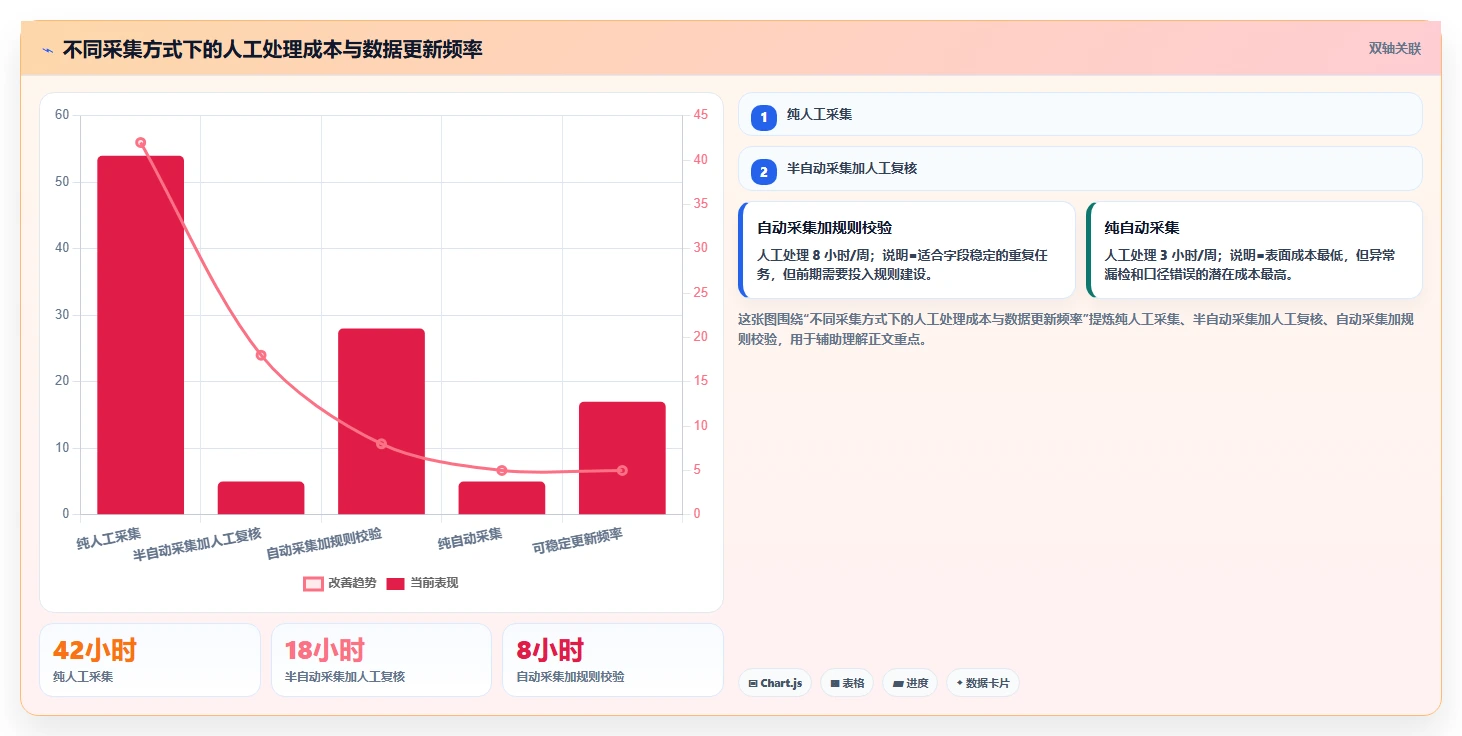
Task: Click the lightning icon beside the title
Action: pyautogui.click(x=47, y=49)
